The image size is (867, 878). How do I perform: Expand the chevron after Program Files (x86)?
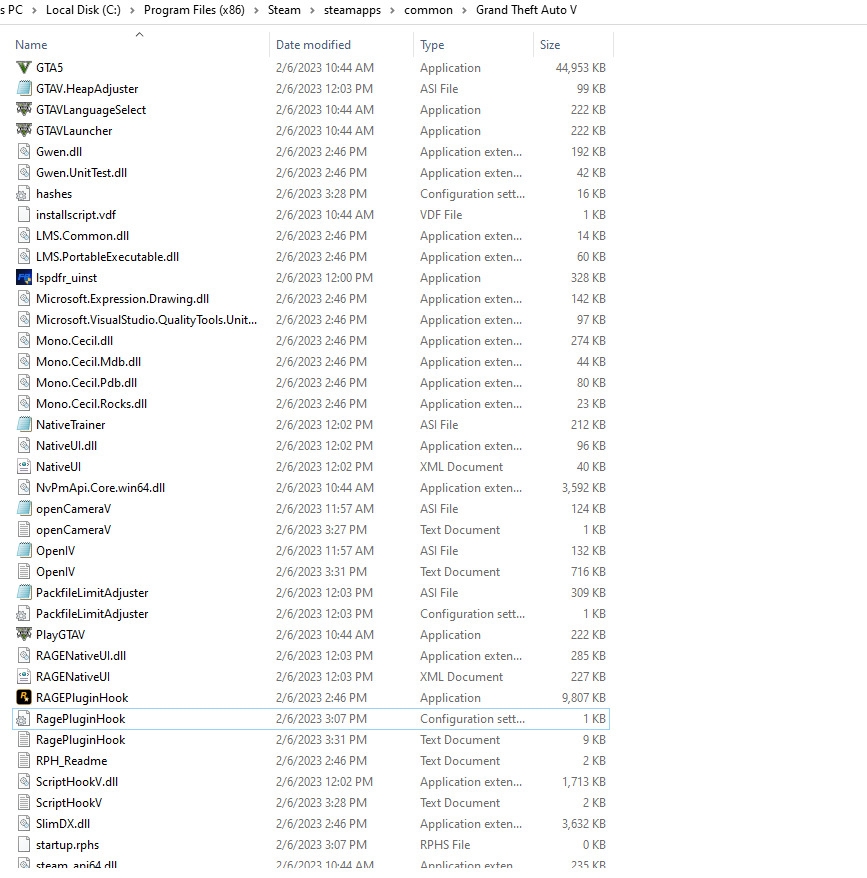(x=256, y=11)
